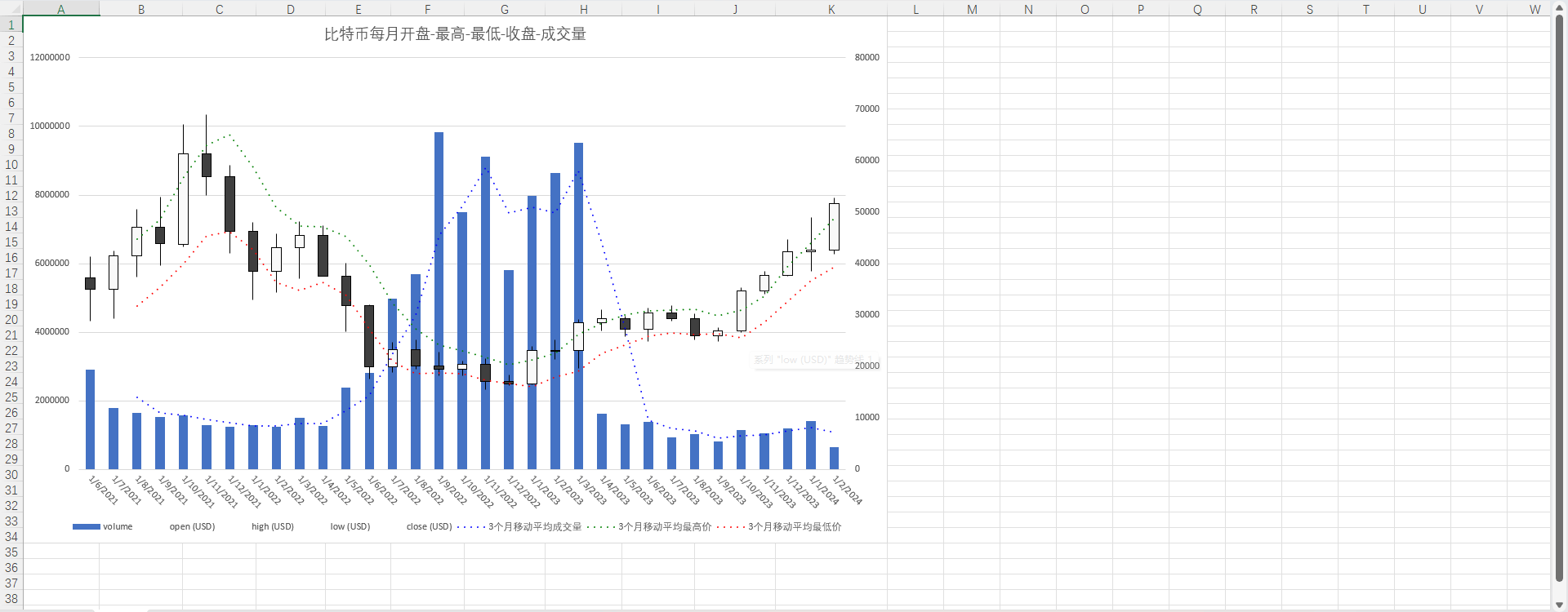Select column T header

click(1366, 9)
